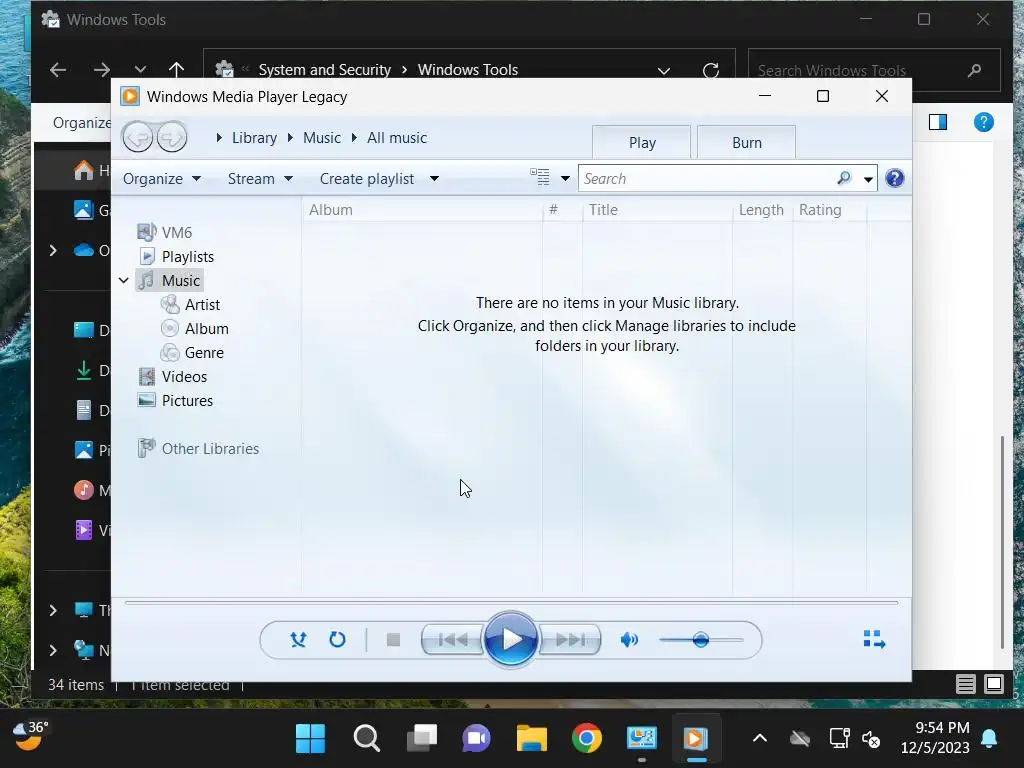The height and width of the screenshot is (768, 1024).
Task: Open taskbar Search
Action: (x=366, y=739)
